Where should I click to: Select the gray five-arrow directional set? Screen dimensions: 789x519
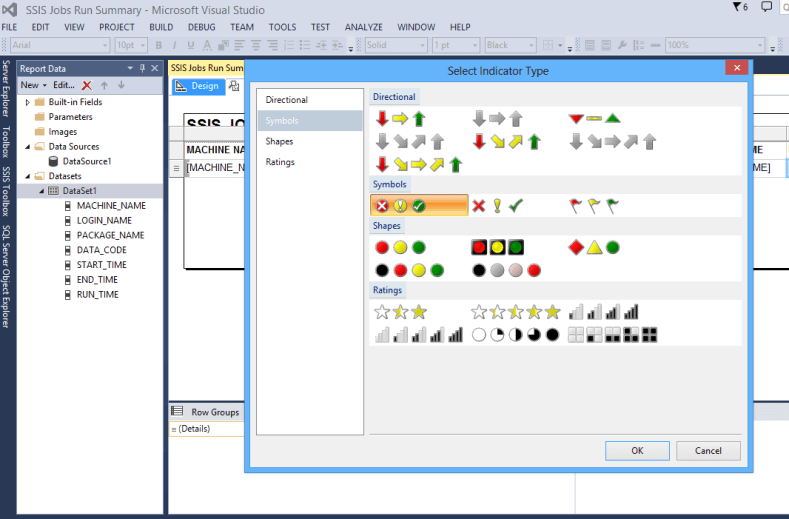pyautogui.click(x=613, y=141)
